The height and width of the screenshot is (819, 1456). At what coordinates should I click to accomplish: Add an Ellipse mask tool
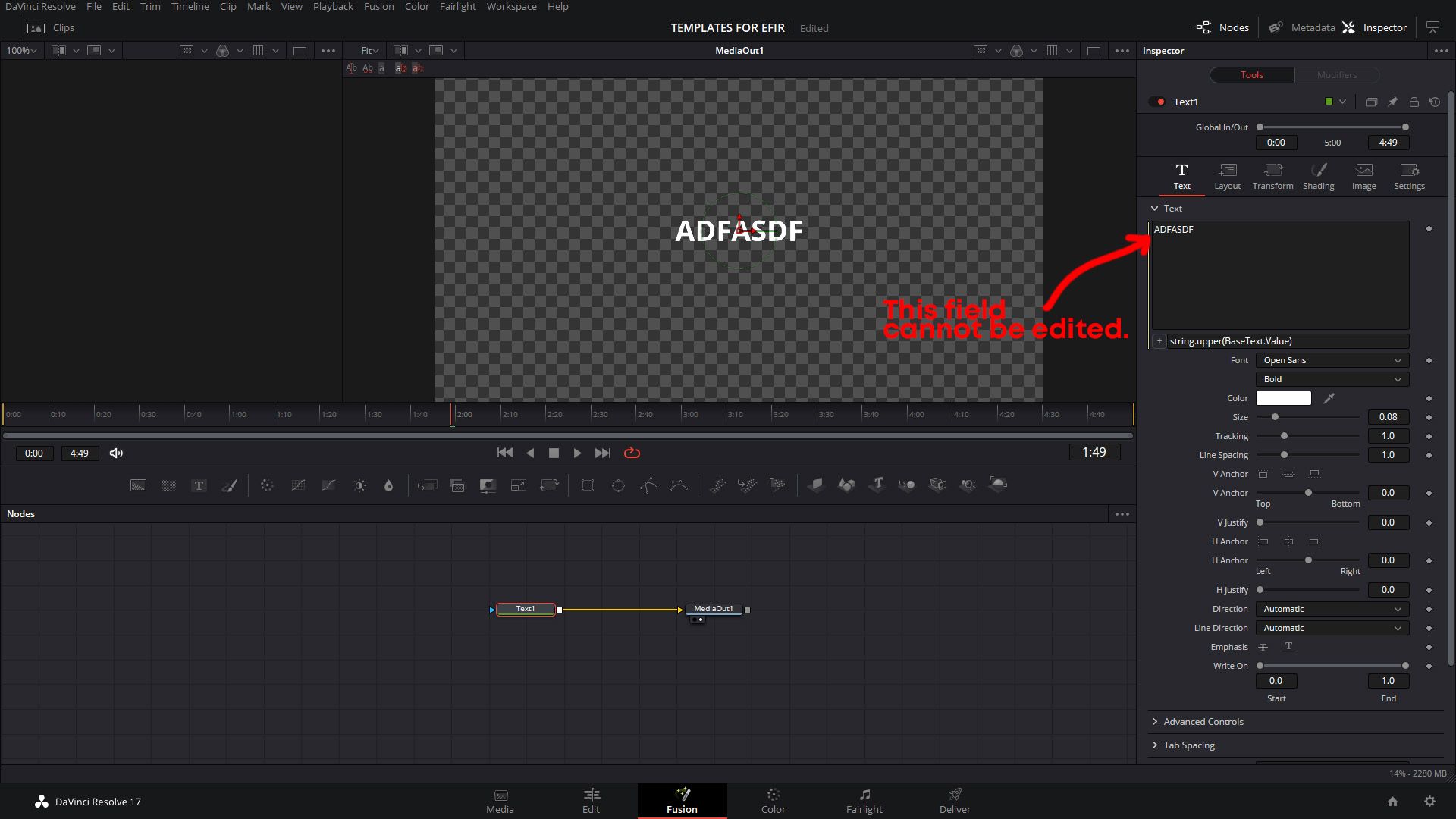[618, 485]
